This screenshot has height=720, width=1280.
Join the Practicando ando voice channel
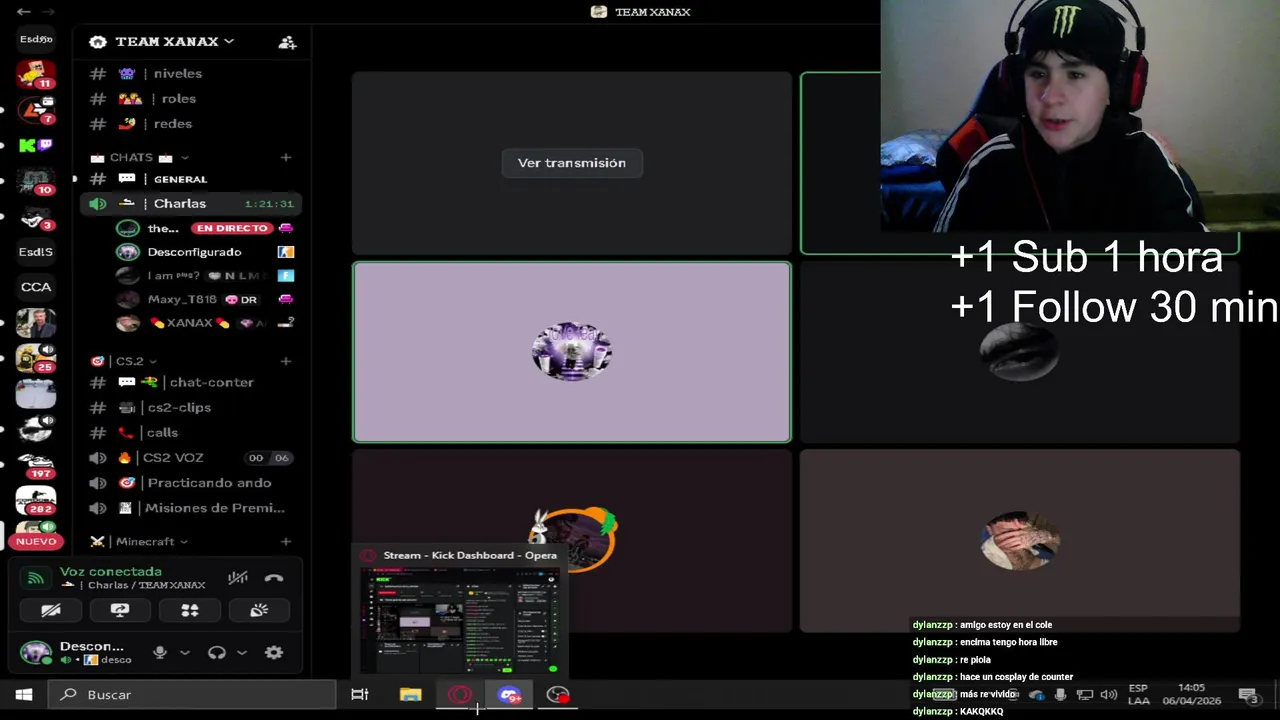[x=190, y=483]
